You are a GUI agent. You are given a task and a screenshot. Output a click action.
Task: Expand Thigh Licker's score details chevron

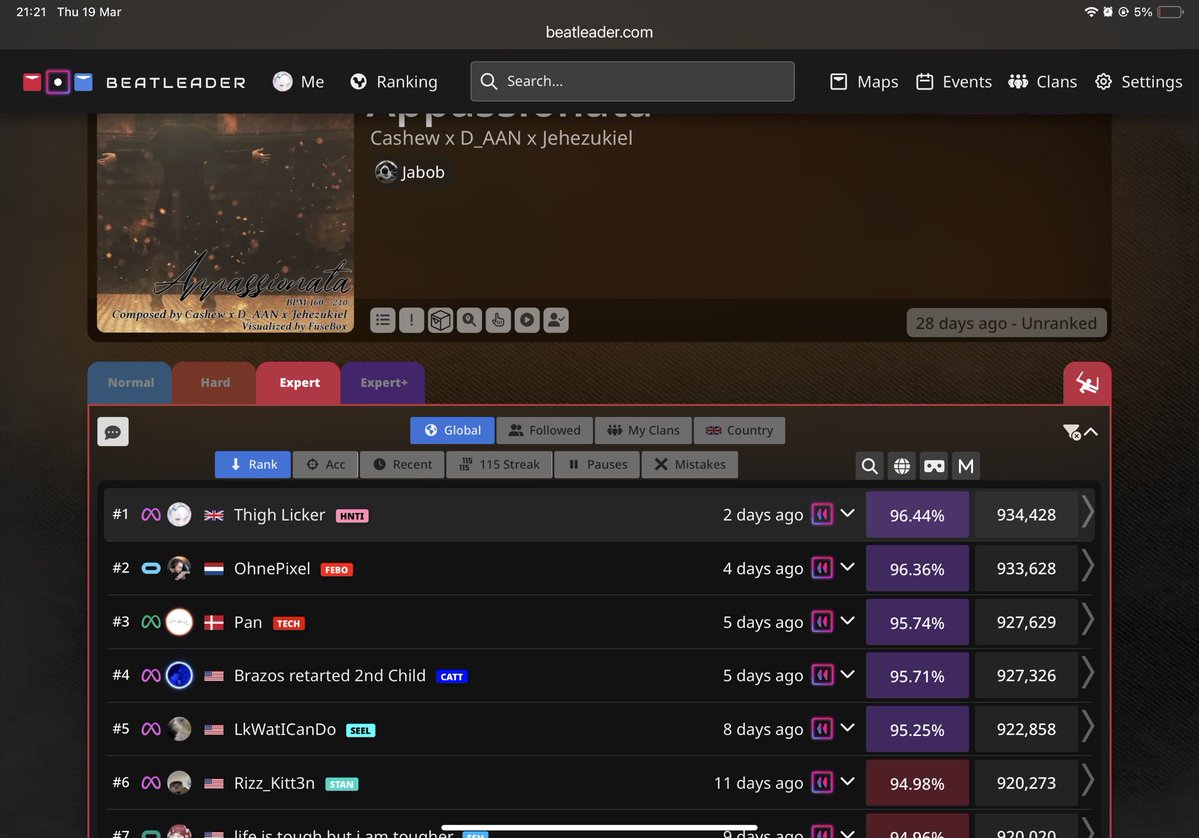tap(847, 513)
